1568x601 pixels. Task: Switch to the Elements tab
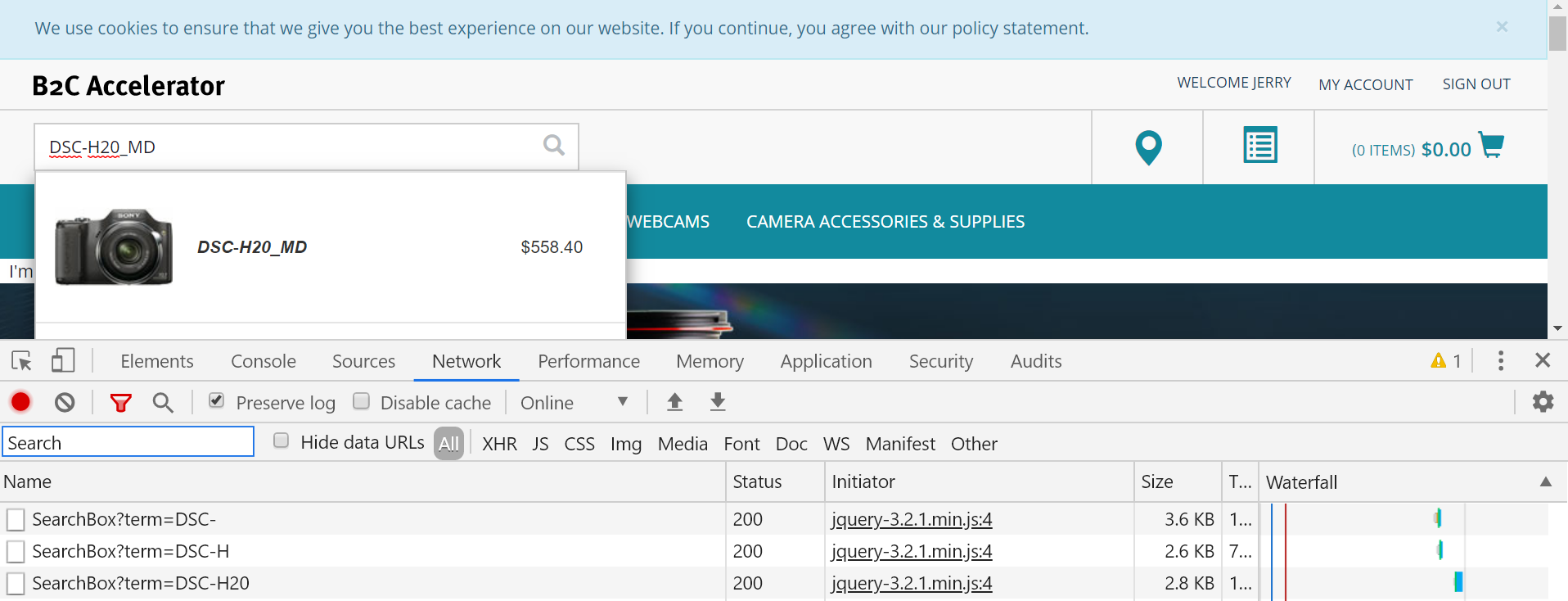click(157, 361)
